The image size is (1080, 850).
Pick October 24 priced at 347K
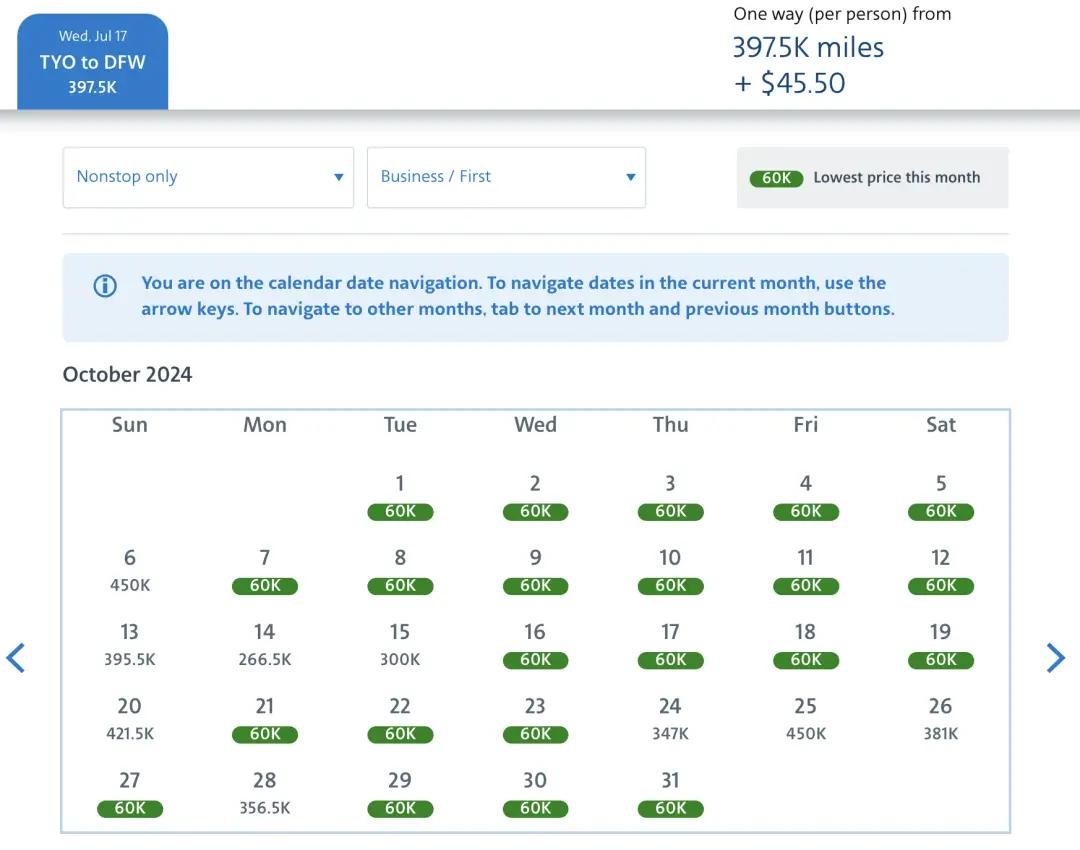[x=670, y=719]
